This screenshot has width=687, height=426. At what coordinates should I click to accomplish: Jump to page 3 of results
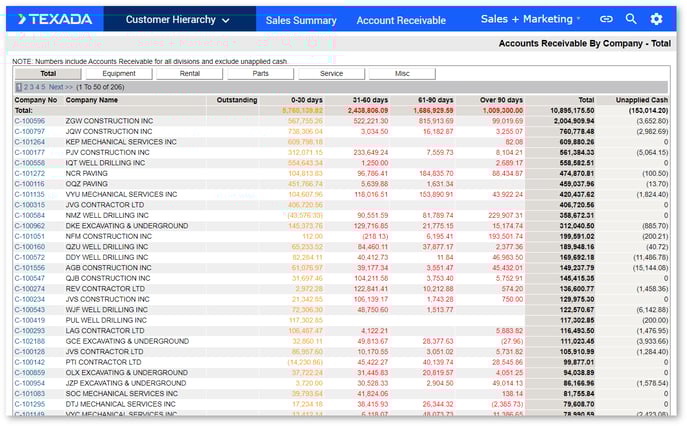(x=31, y=87)
